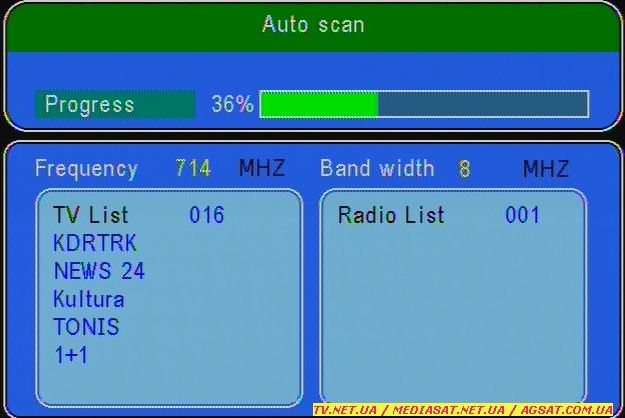Select the 714 frequency value
The height and width of the screenshot is (418, 625).
193,168
